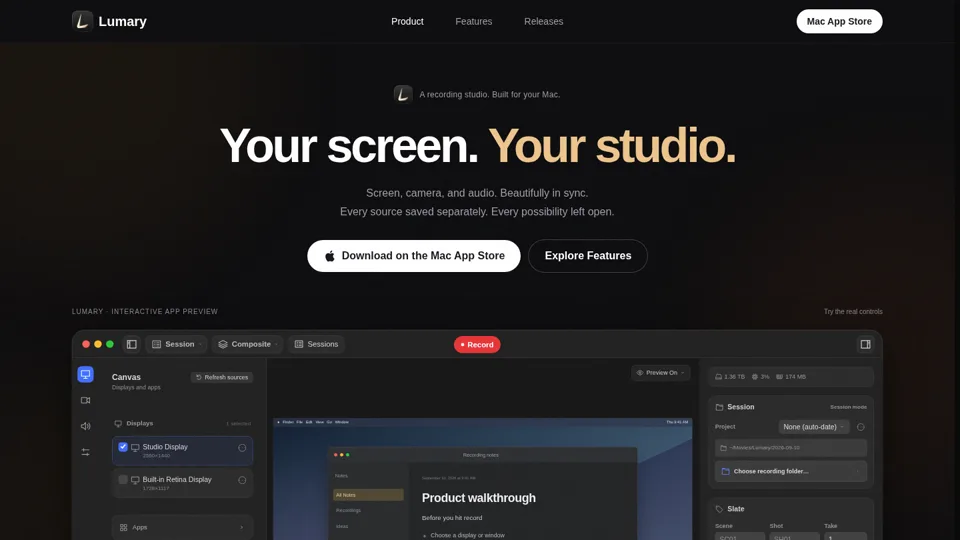Click Choose recording folder…
The width and height of the screenshot is (960, 540).
click(790, 471)
